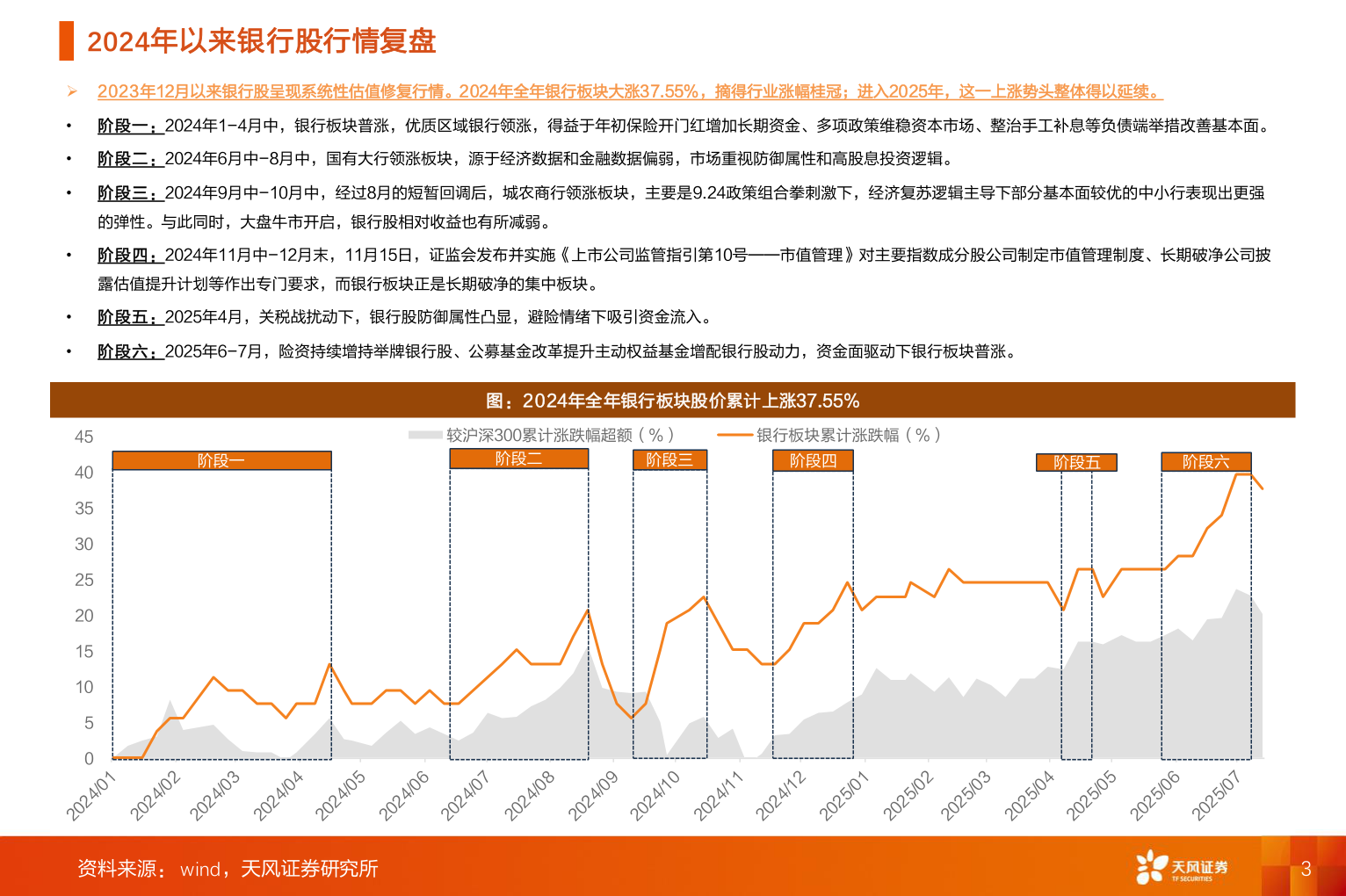Viewport: 1346px width, 896px height.
Task: Click the x-axis label 2024/02
Action: 154,796
